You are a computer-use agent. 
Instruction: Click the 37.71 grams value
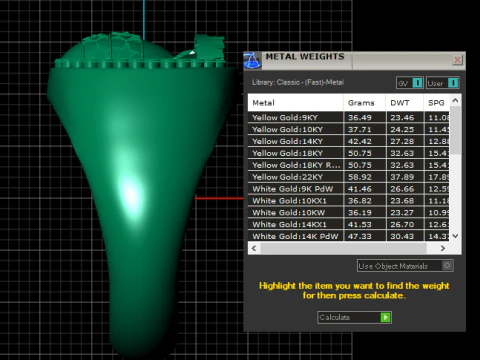tap(360, 129)
